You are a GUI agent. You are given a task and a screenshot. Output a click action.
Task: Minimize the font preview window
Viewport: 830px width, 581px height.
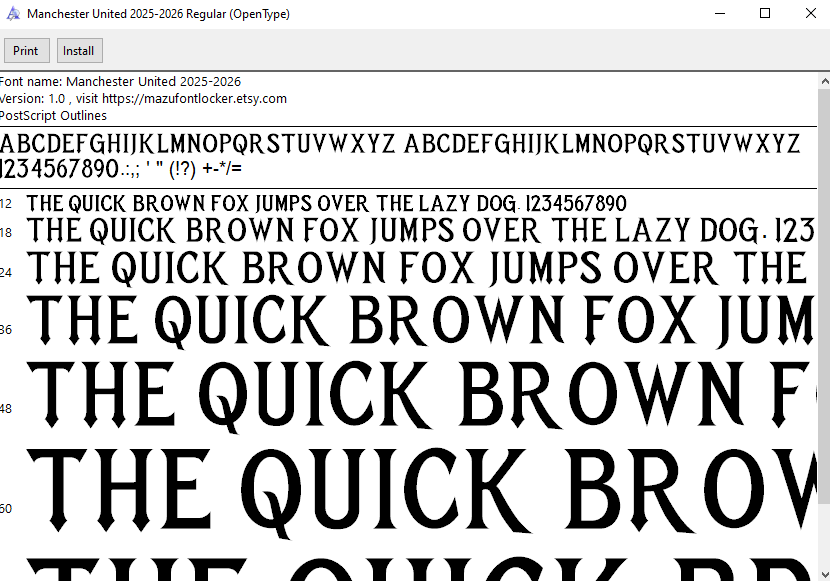[719, 14]
